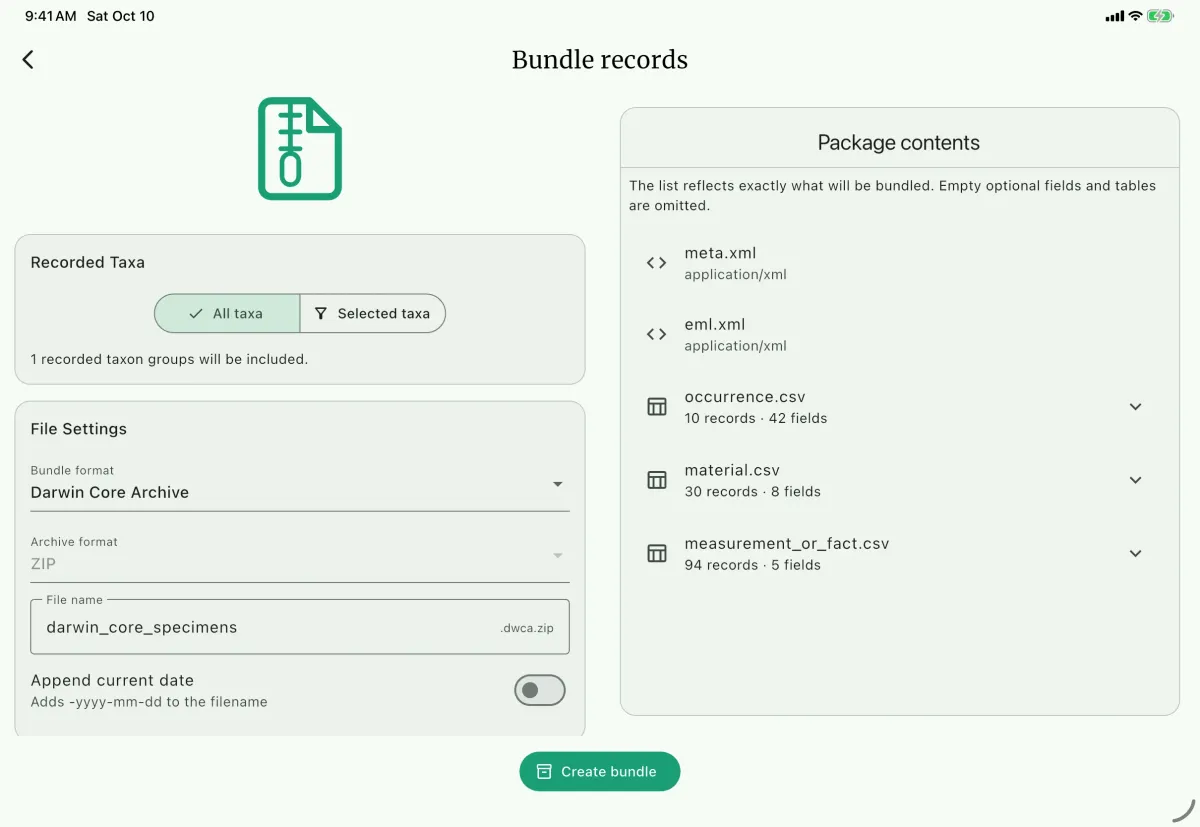Click the code icon beside meta.xml

point(656,263)
